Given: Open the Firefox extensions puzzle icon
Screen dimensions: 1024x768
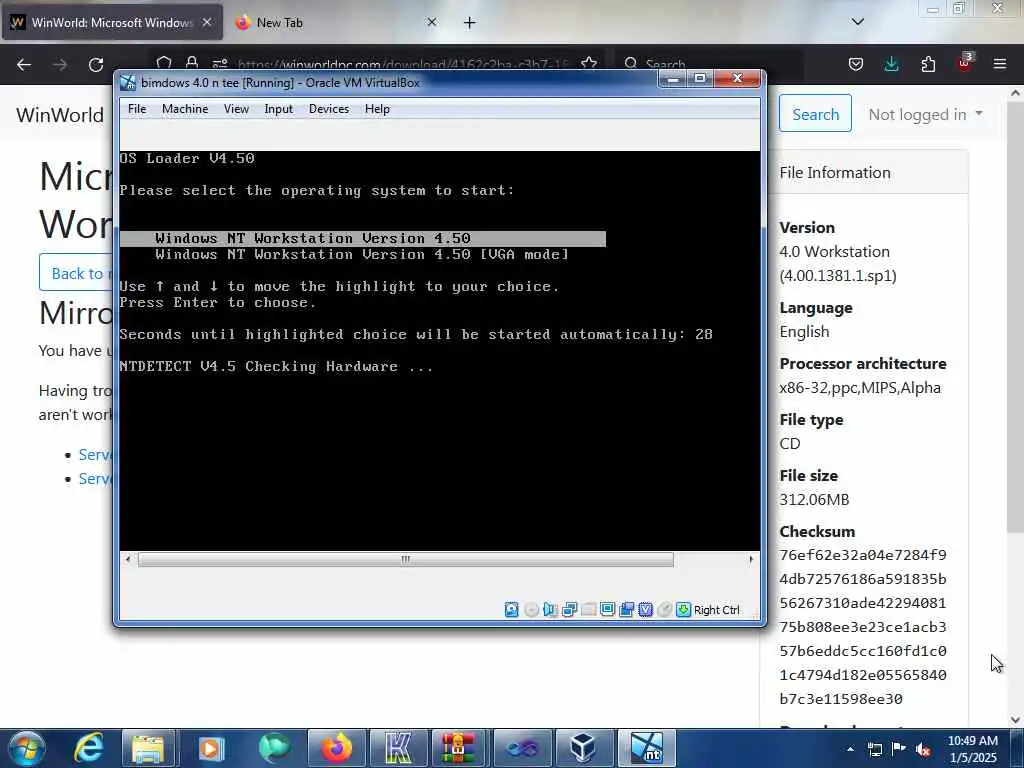Looking at the screenshot, I should tap(928, 64).
